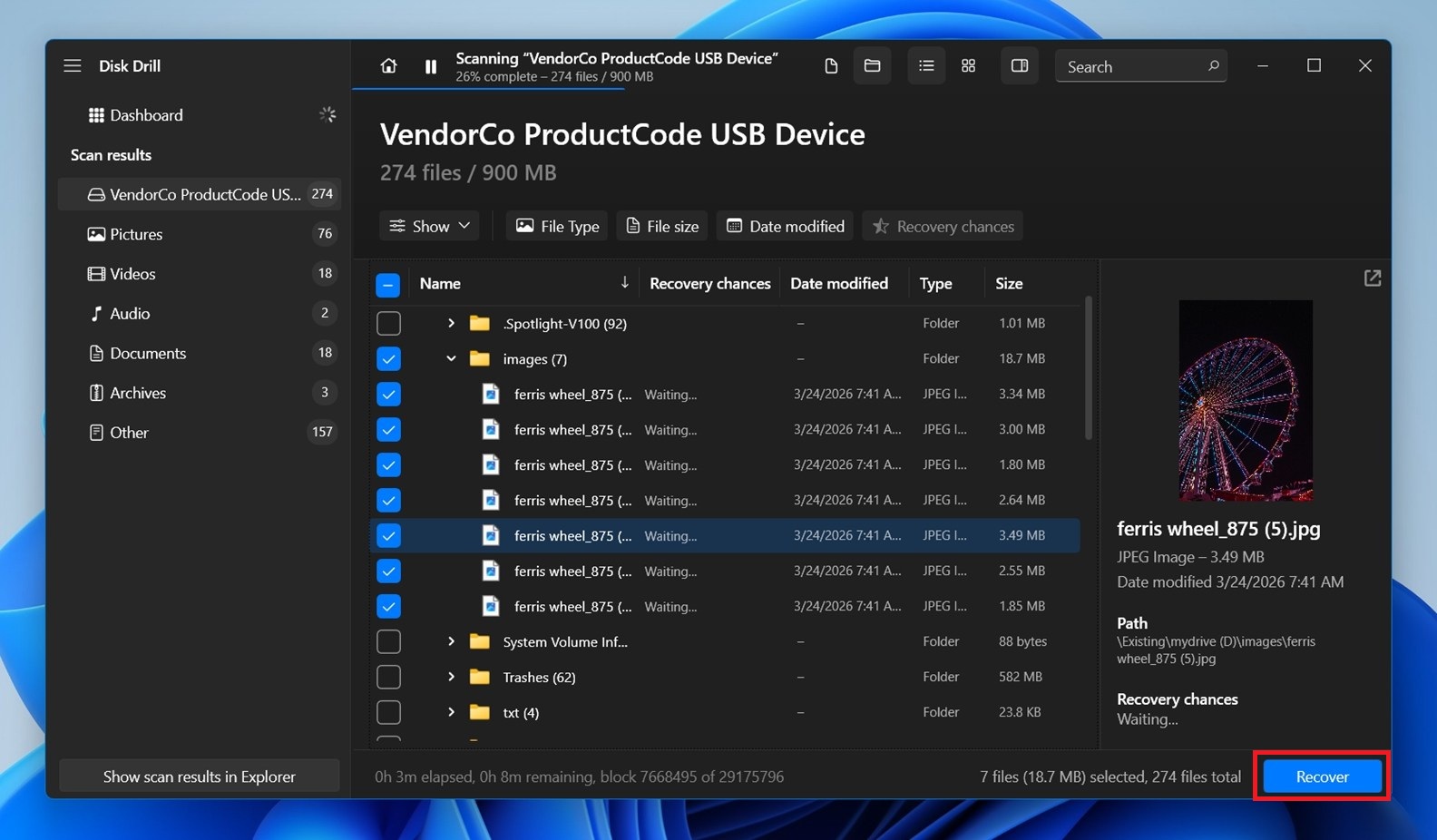This screenshot has height=840, width=1437.
Task: Check the System Volume Inf... folder checkbox
Action: pos(388,641)
